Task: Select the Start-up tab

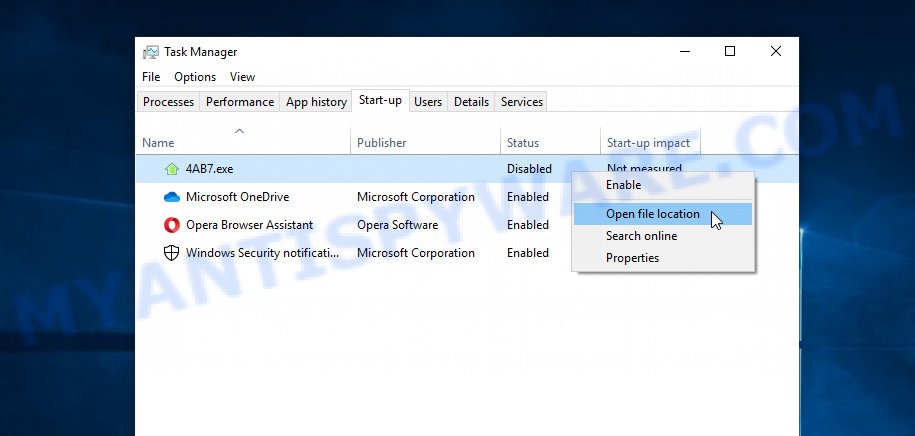Action: (380, 100)
